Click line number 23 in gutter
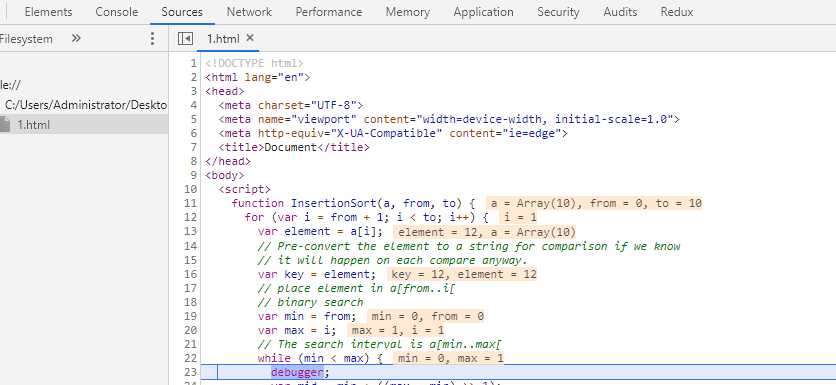 coord(191,372)
